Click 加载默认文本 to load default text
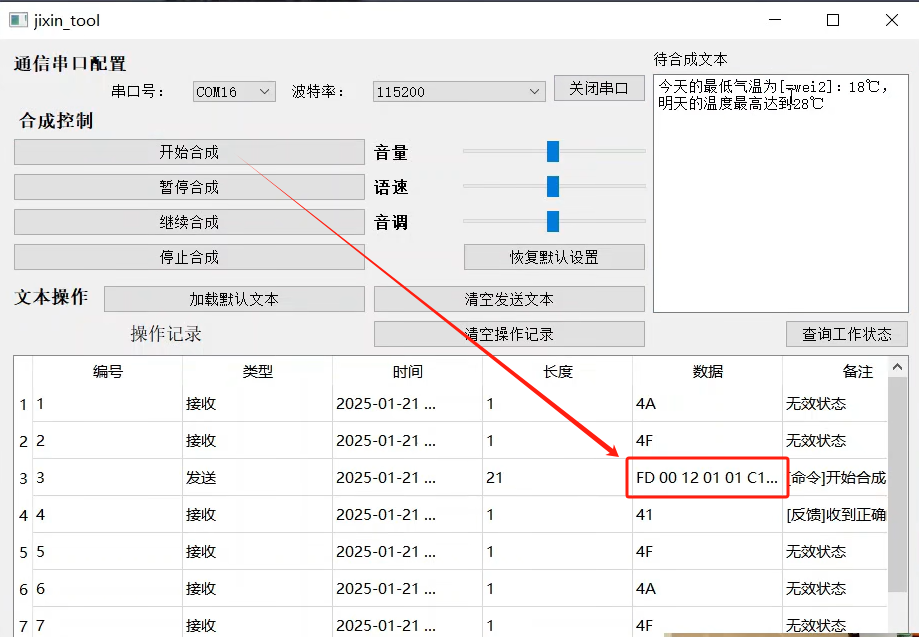Image resolution: width=919 pixels, height=637 pixels. coord(233,298)
